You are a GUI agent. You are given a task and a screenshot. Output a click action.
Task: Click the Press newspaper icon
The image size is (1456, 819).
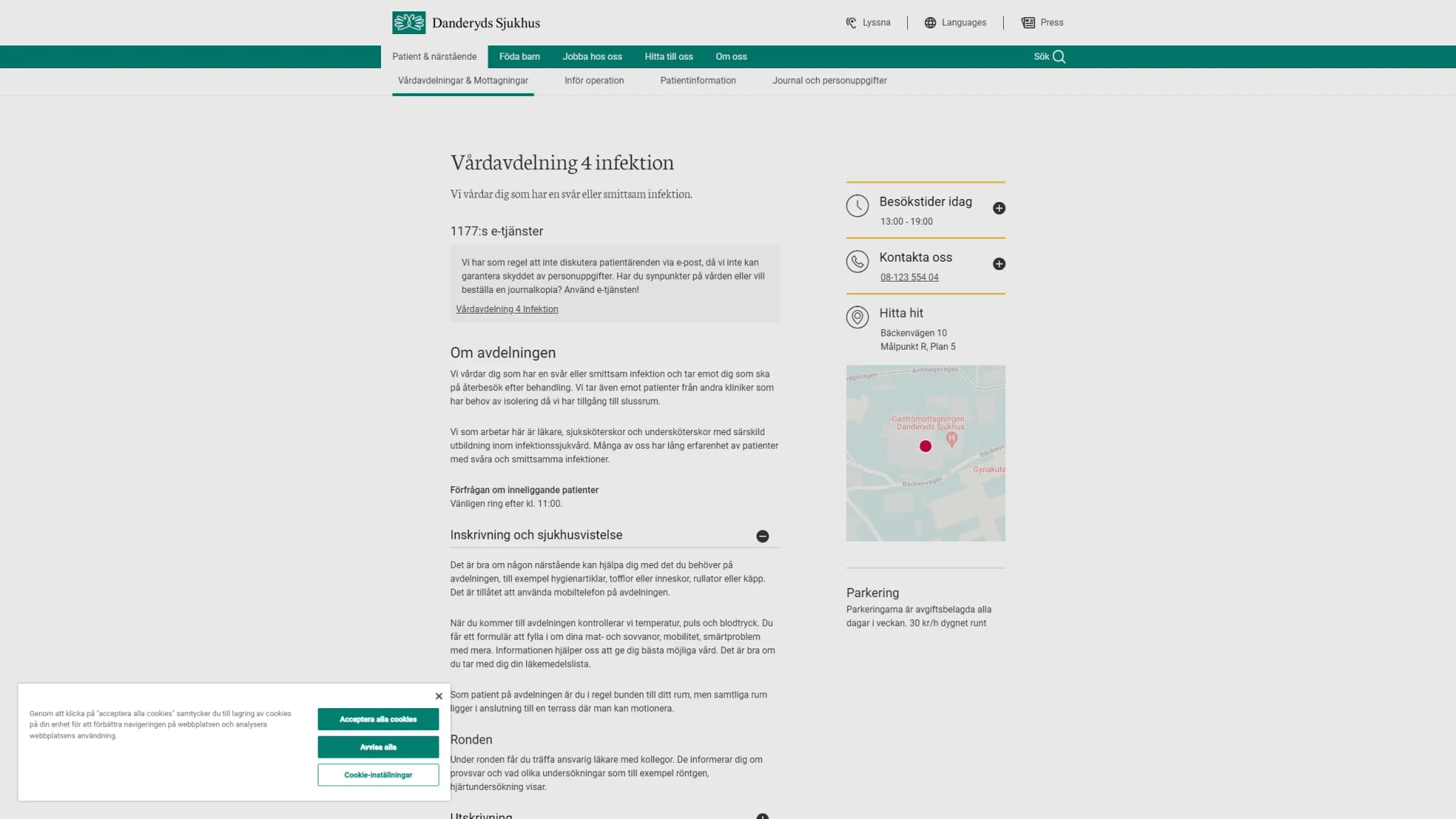pos(1028,23)
